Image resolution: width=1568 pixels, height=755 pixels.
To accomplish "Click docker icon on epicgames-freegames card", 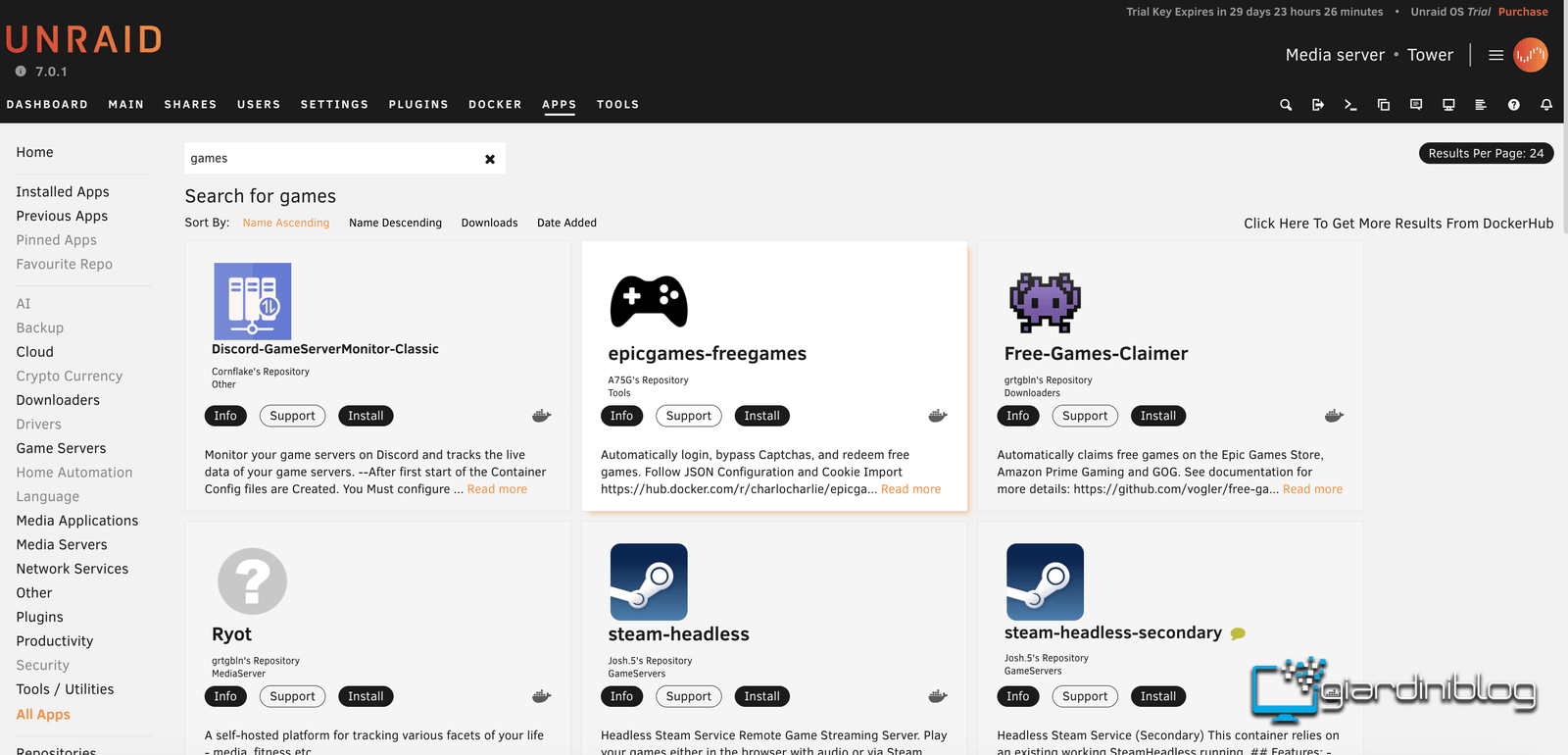I will pyautogui.click(x=938, y=416).
